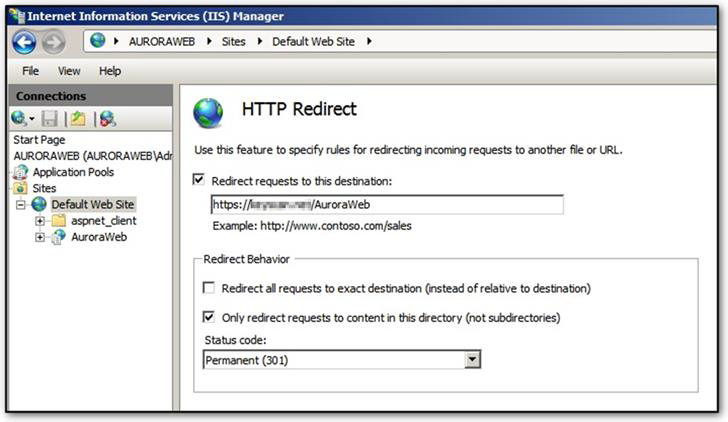Open the Status code dropdown
The image size is (728, 422).
(473, 360)
